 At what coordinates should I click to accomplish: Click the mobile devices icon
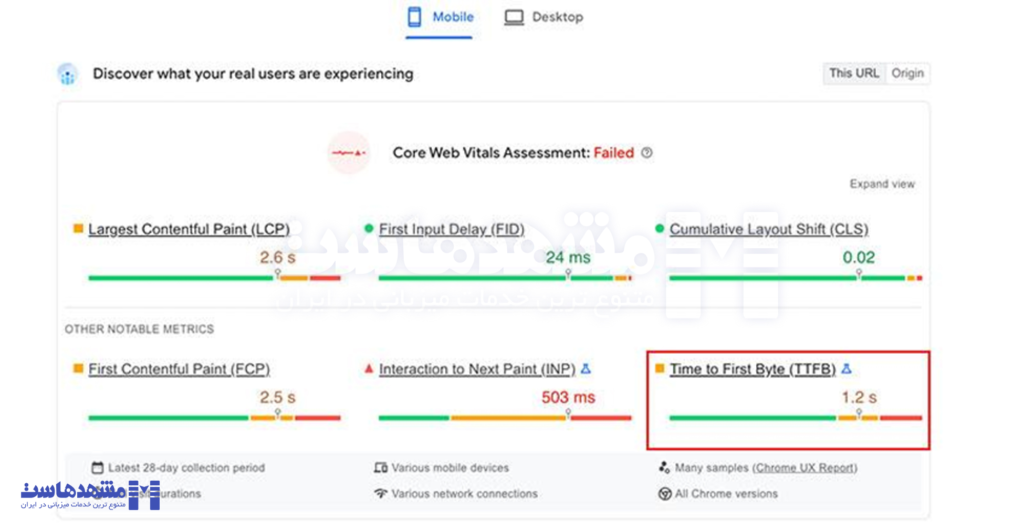pyautogui.click(x=380, y=468)
